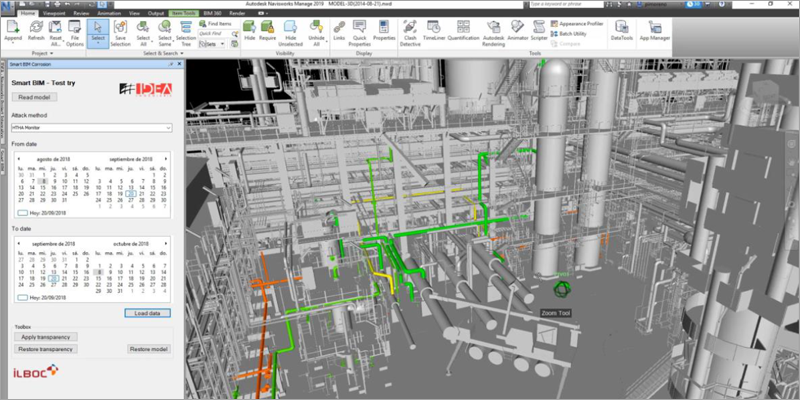
Task: Click the Save Selection icon
Action: point(120,28)
